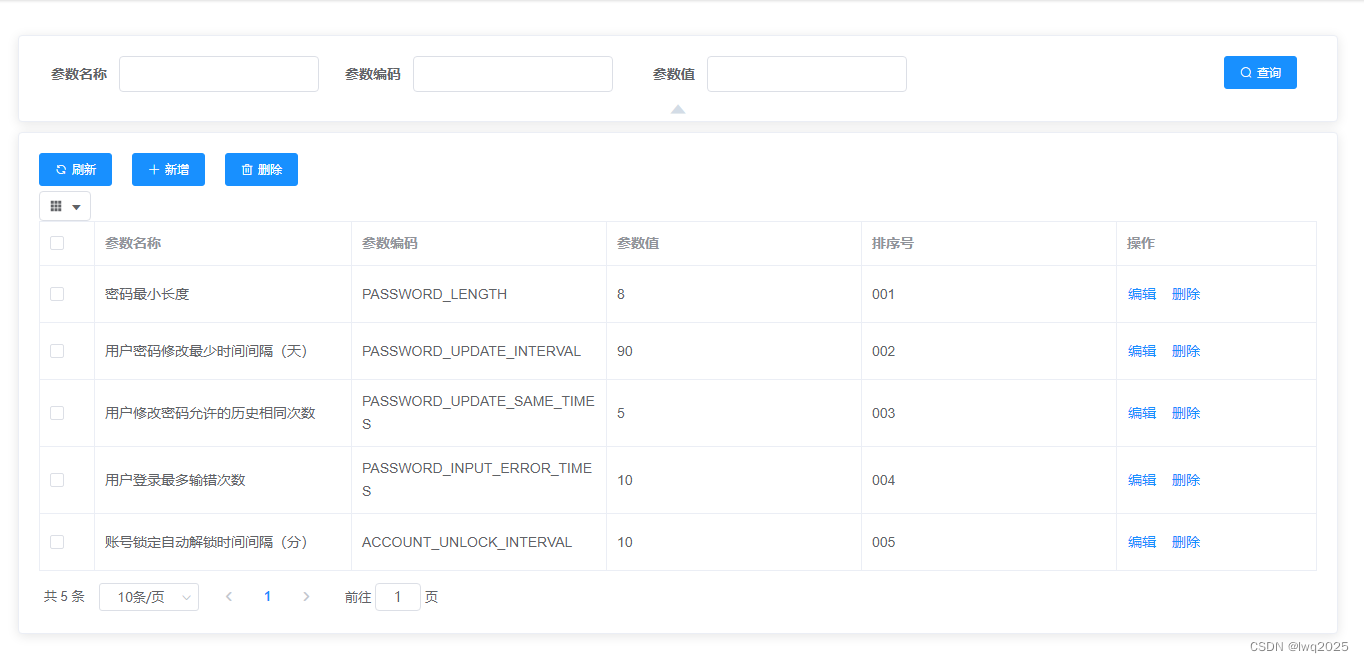The image size is (1364, 663).
Task: Check the 账号锁定自动解锁时间间隔 row checkbox
Action: (x=57, y=542)
